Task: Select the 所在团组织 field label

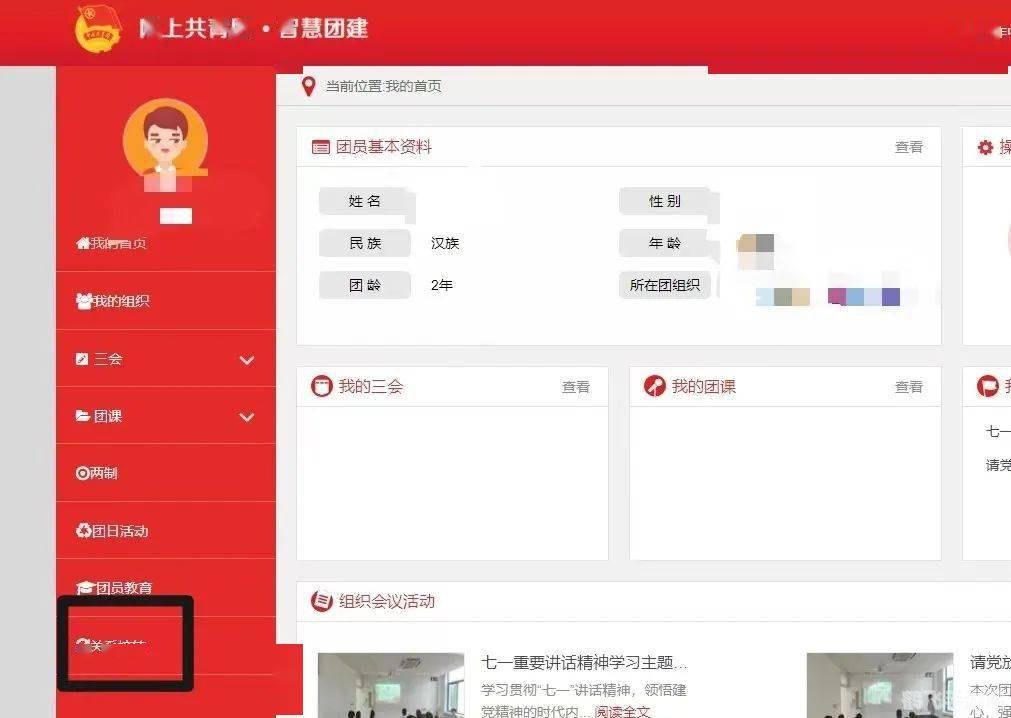Action: (x=665, y=284)
